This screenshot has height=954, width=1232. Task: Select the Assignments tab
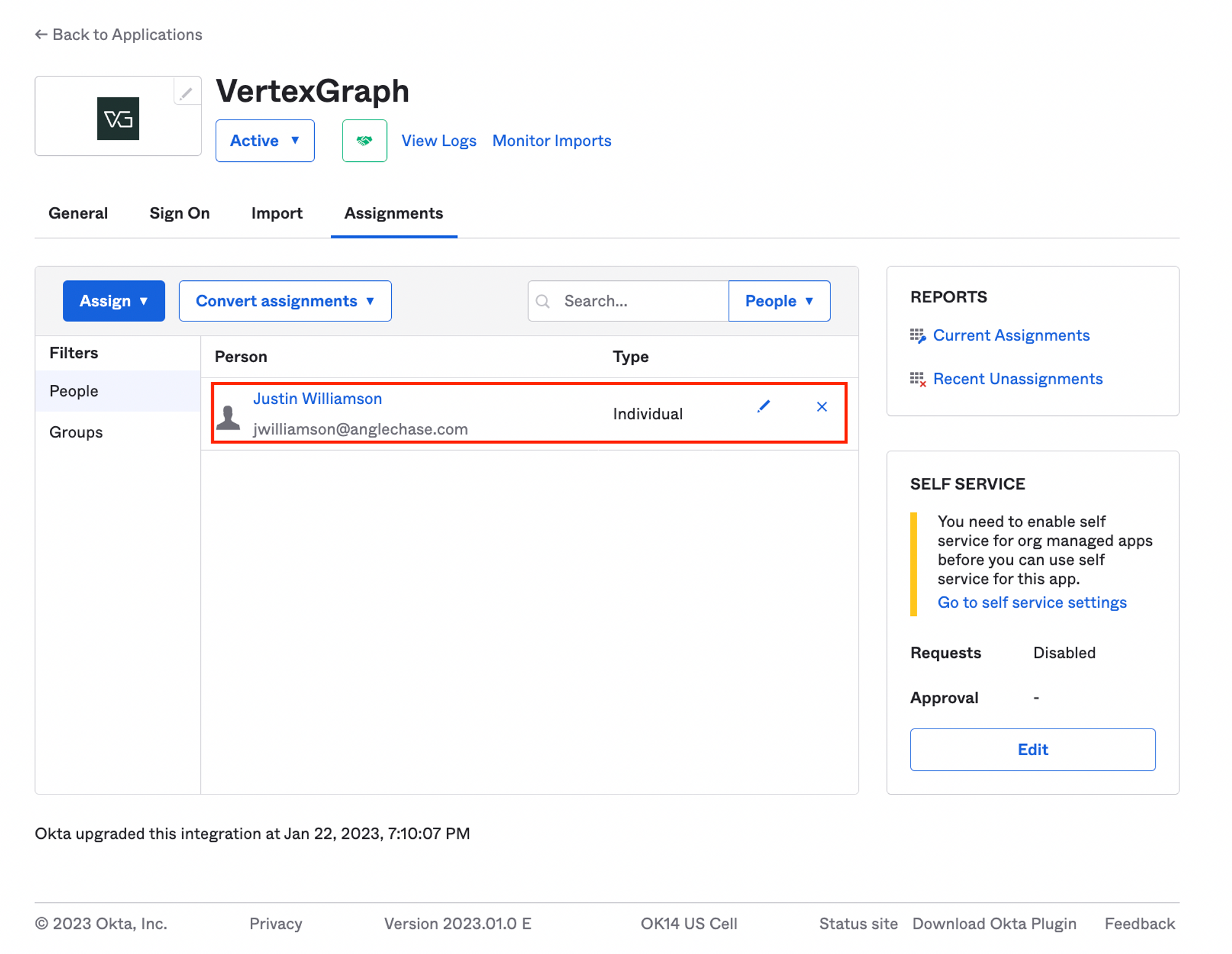click(394, 213)
